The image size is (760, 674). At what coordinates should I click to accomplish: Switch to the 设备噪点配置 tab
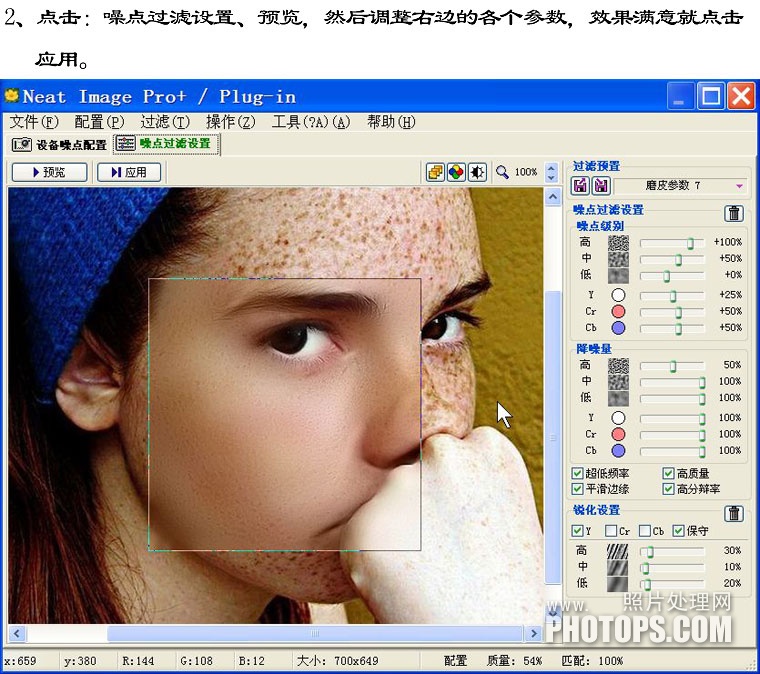click(59, 145)
